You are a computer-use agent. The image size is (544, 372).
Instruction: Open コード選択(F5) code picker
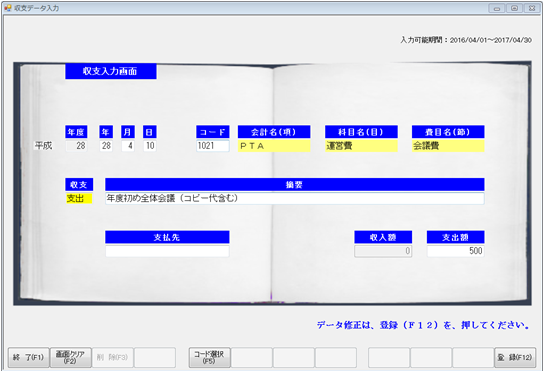210,357
